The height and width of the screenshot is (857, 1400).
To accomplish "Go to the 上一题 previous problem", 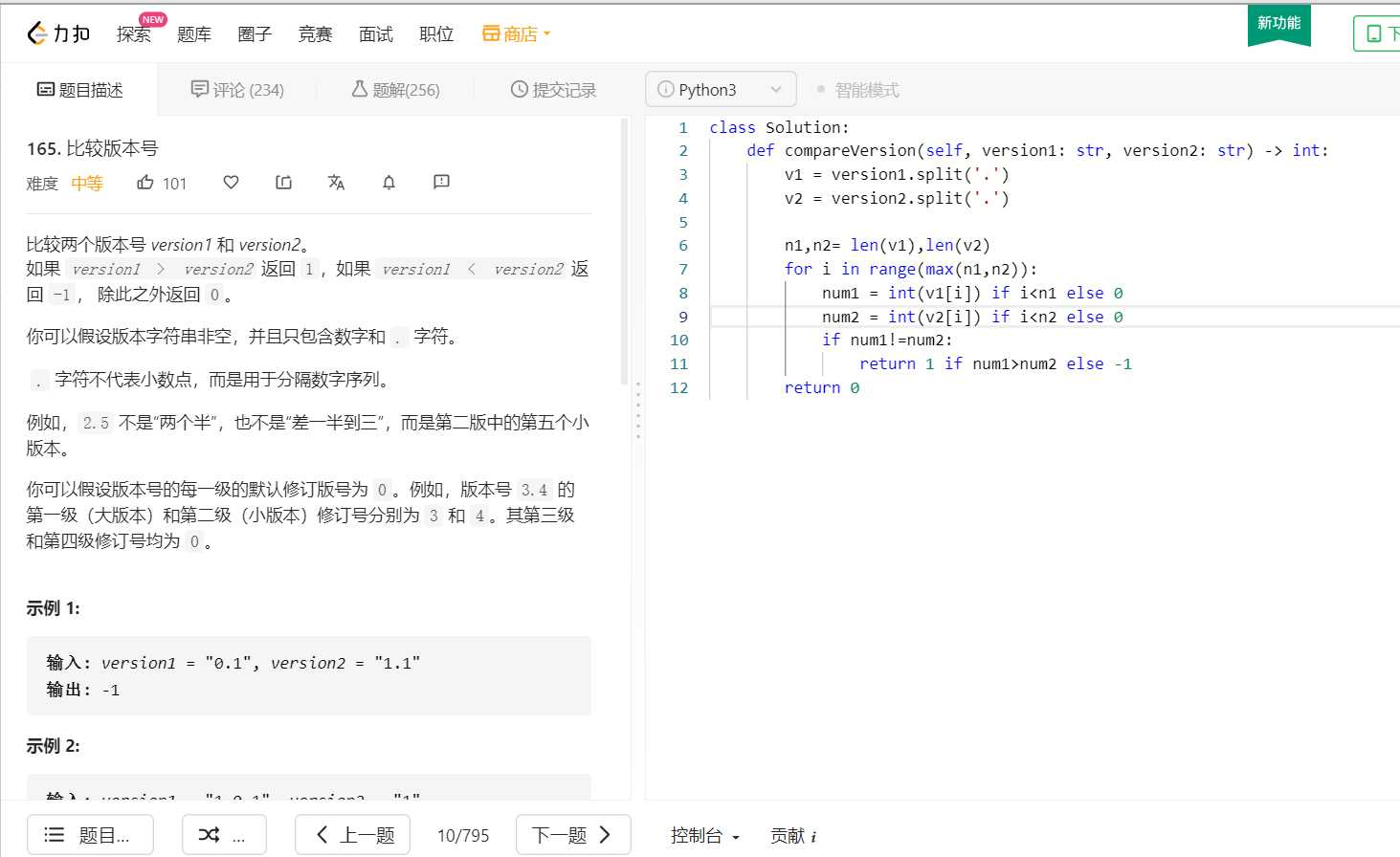I will [x=353, y=835].
